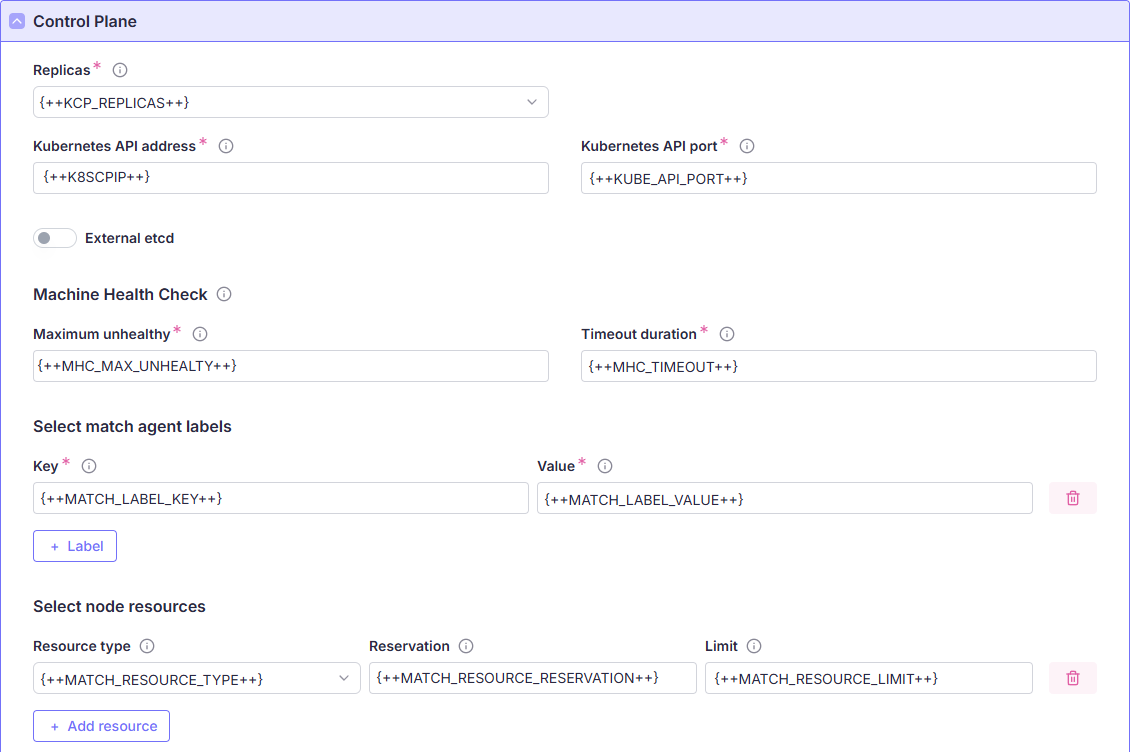Delete the match agent label row
This screenshot has height=752, width=1130.
1072,498
